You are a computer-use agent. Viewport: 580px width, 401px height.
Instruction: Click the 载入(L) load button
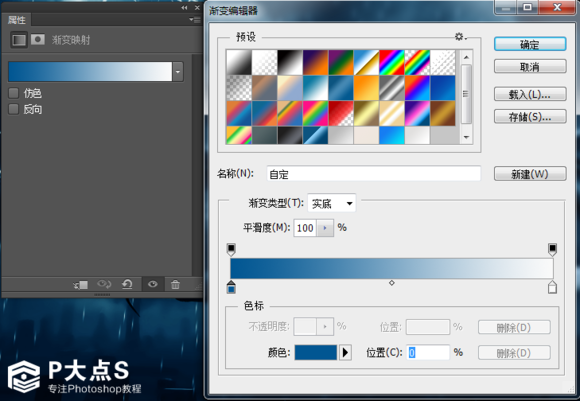coord(530,94)
